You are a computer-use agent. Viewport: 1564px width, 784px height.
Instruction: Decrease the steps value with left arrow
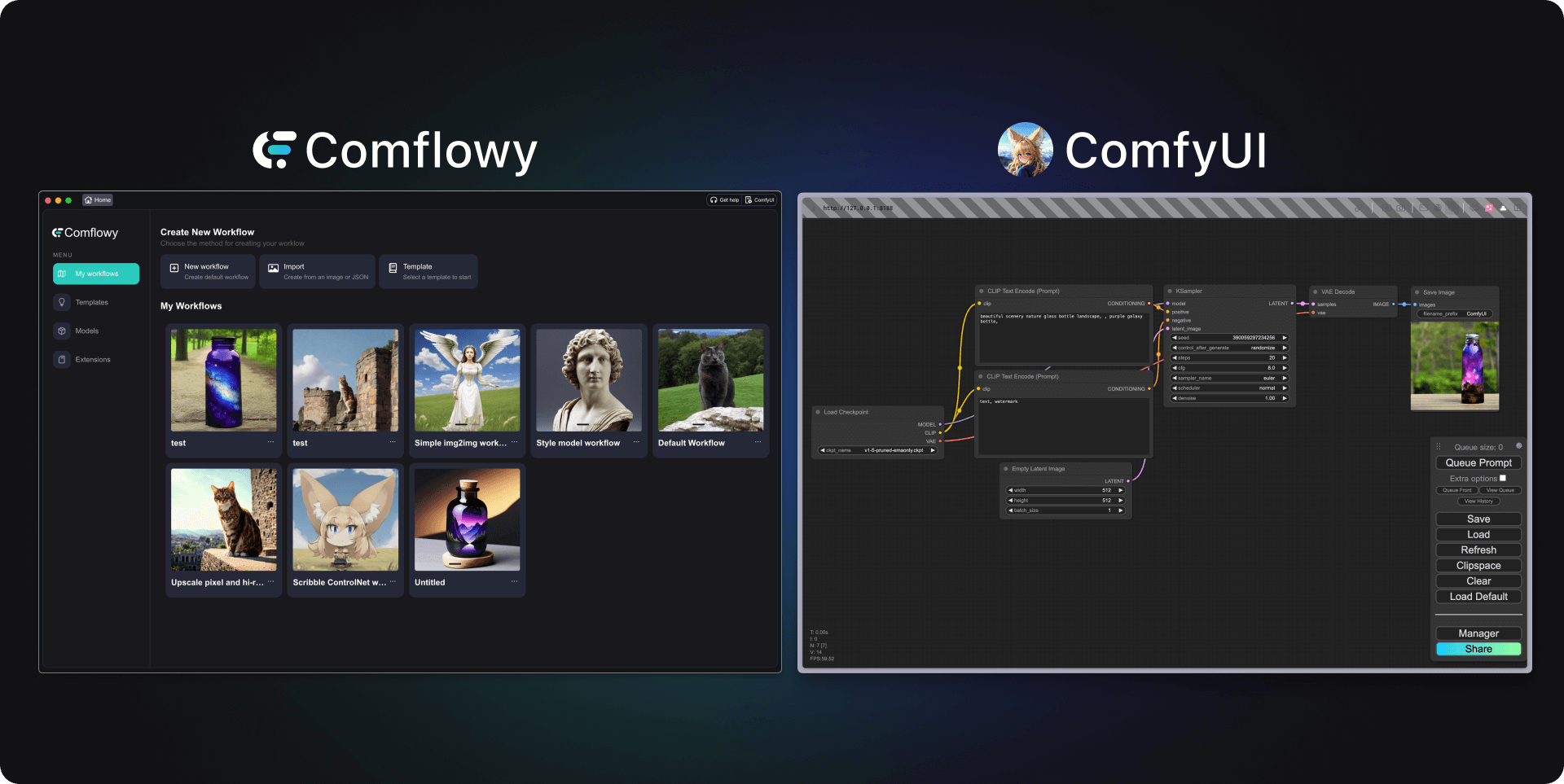(x=1175, y=357)
